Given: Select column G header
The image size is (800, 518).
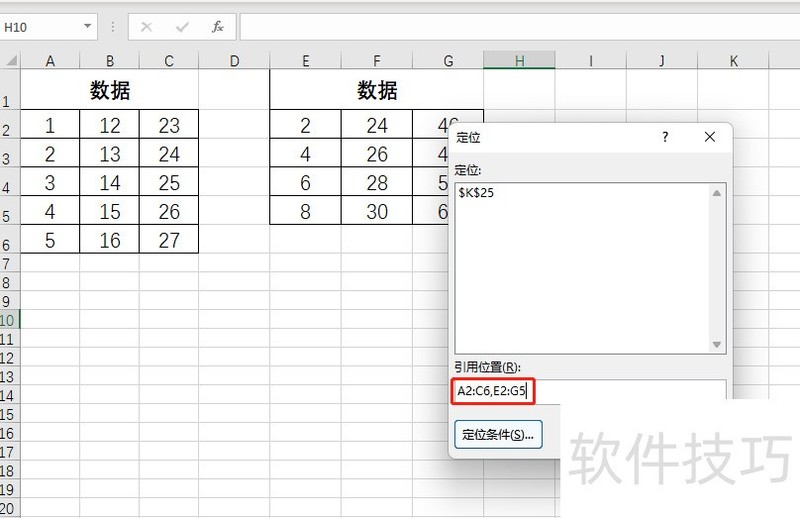Looking at the screenshot, I should (448, 61).
